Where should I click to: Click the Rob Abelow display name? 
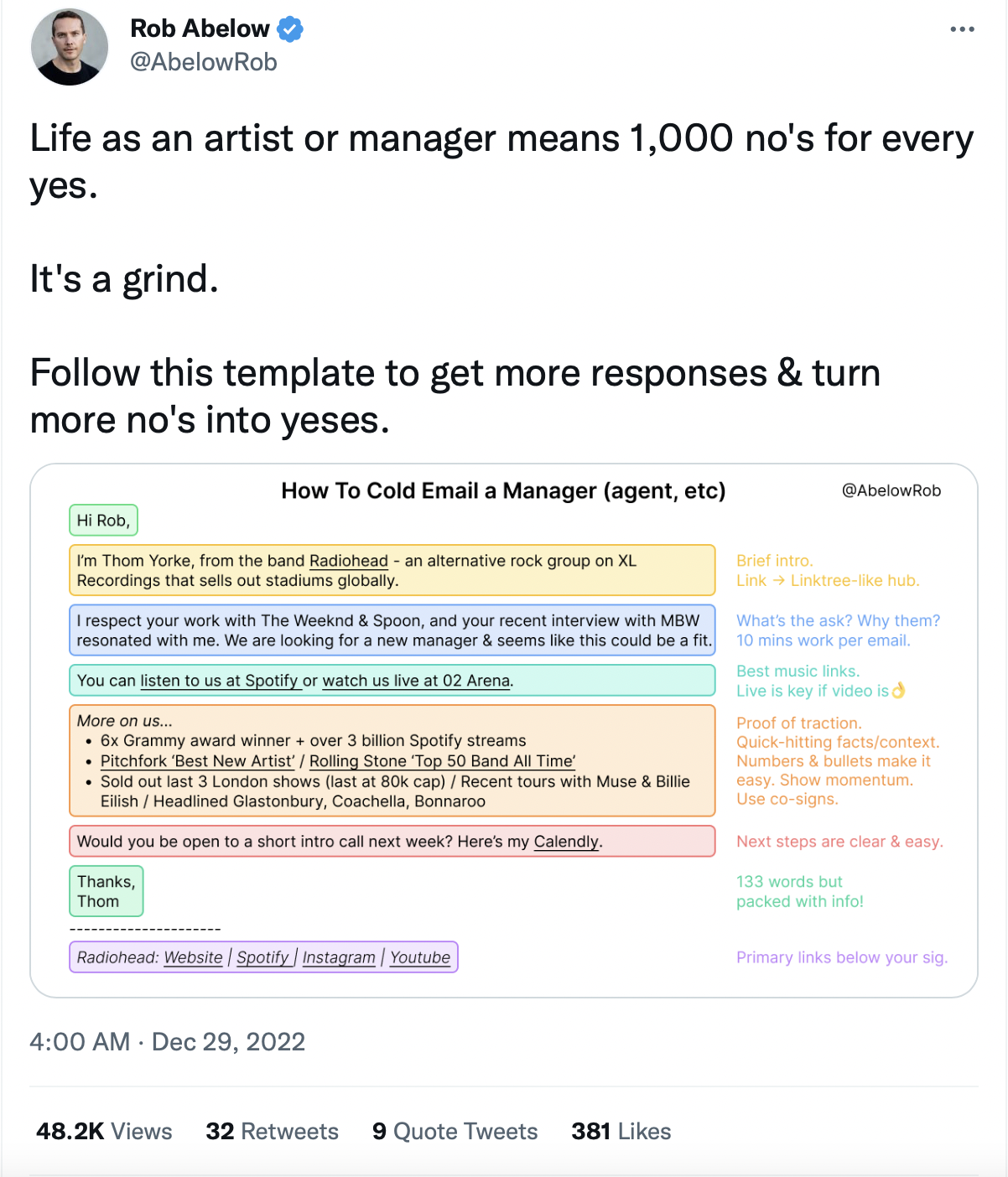200,29
